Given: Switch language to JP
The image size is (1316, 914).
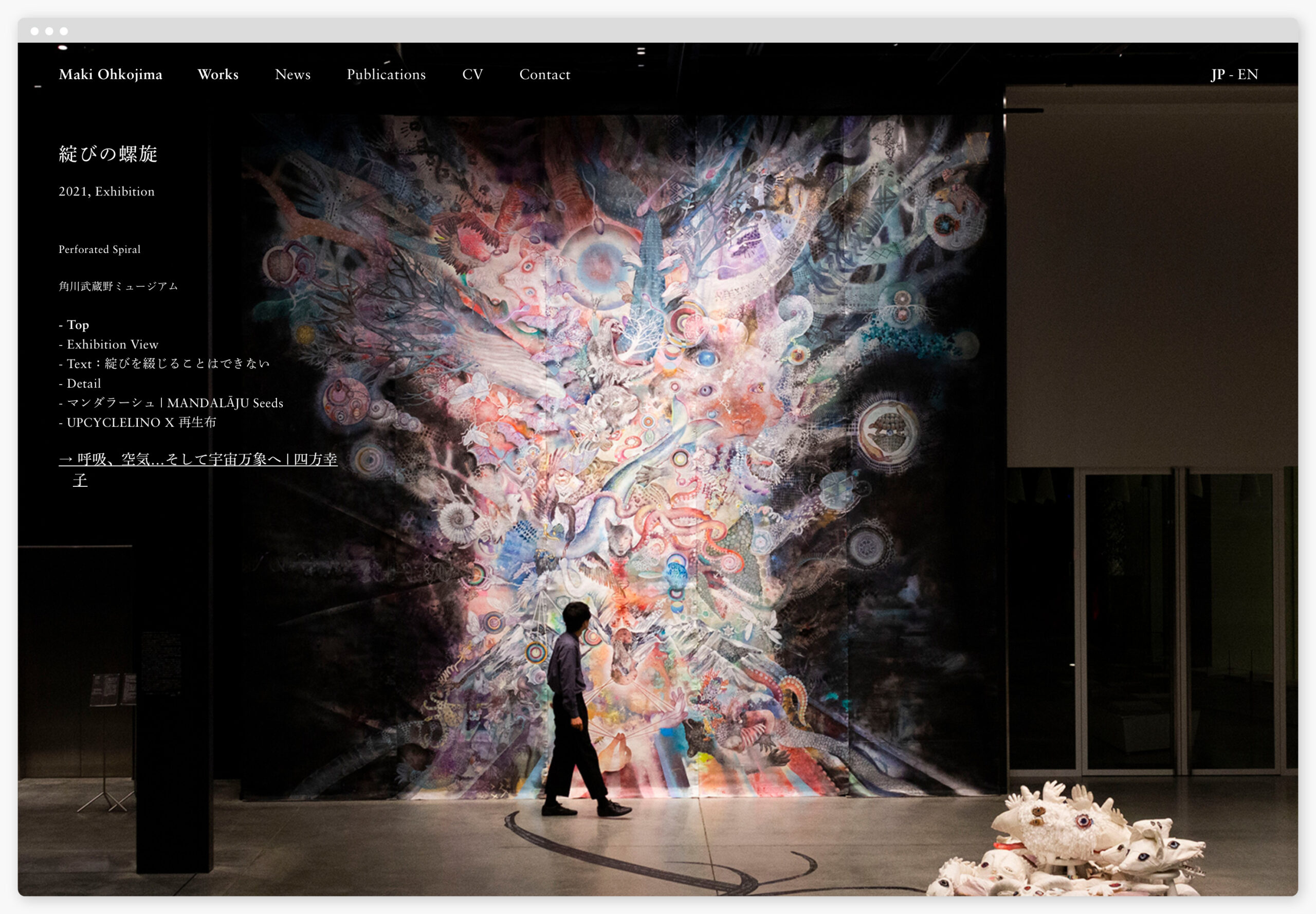Looking at the screenshot, I should 1217,75.
